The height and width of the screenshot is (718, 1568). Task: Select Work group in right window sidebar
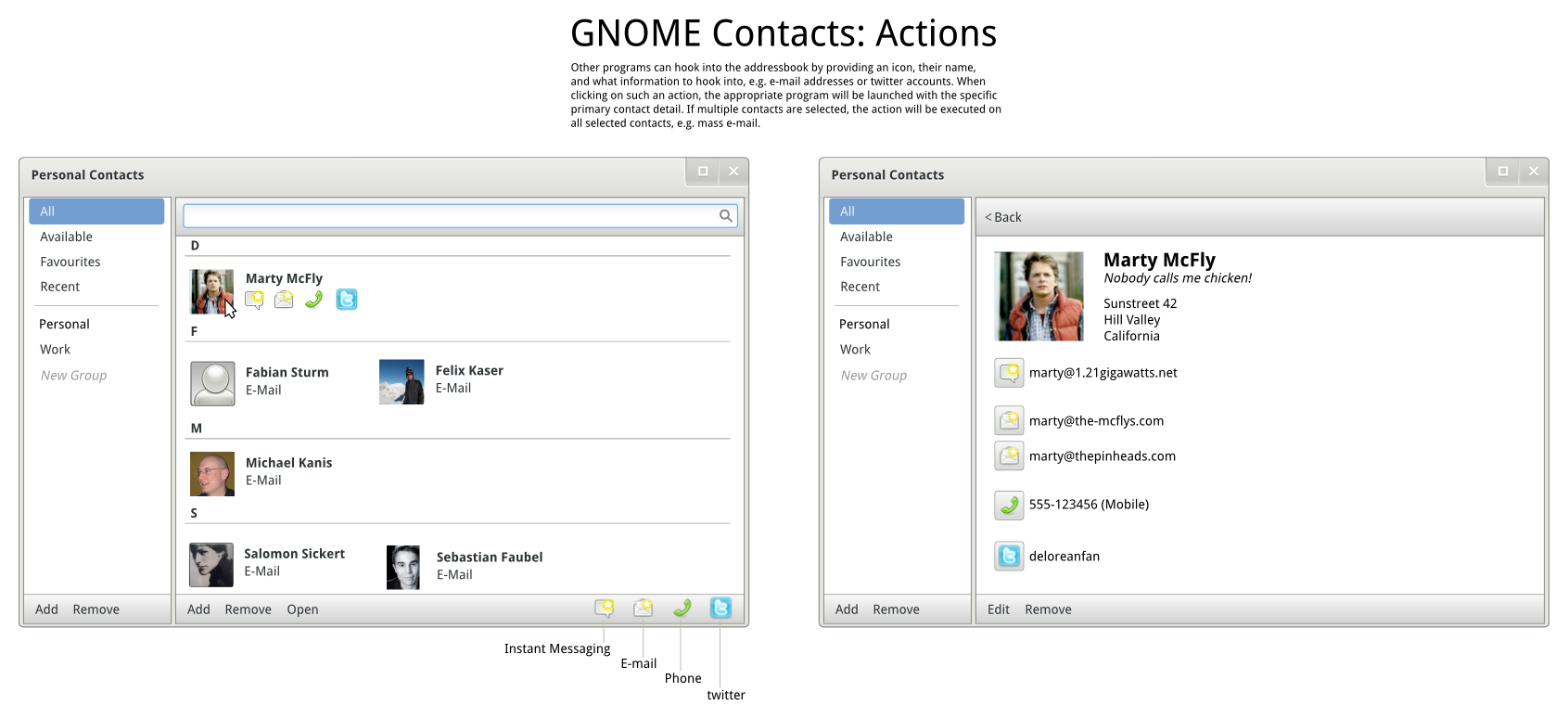(855, 350)
